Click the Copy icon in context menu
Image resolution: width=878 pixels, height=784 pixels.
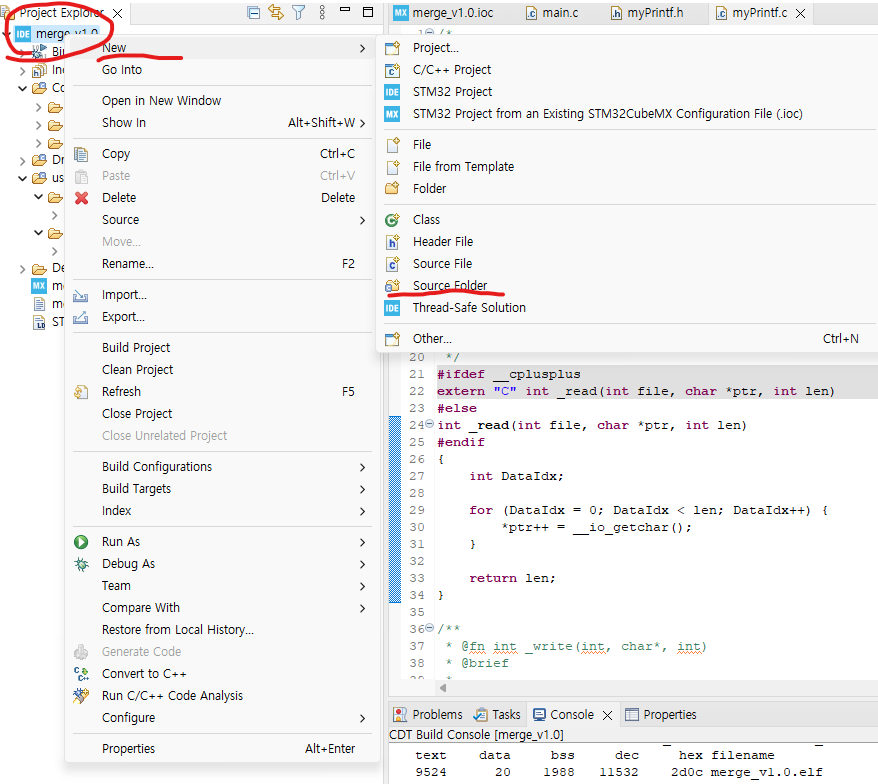[x=81, y=154]
